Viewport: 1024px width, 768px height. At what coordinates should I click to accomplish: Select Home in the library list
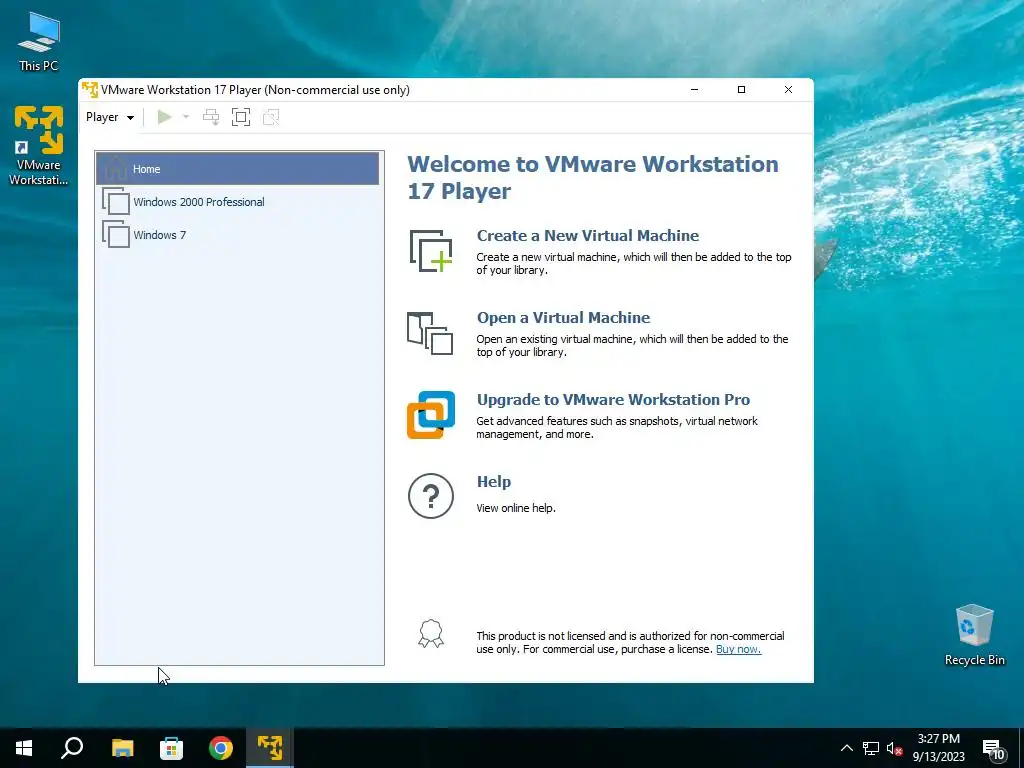pyautogui.click(x=237, y=168)
